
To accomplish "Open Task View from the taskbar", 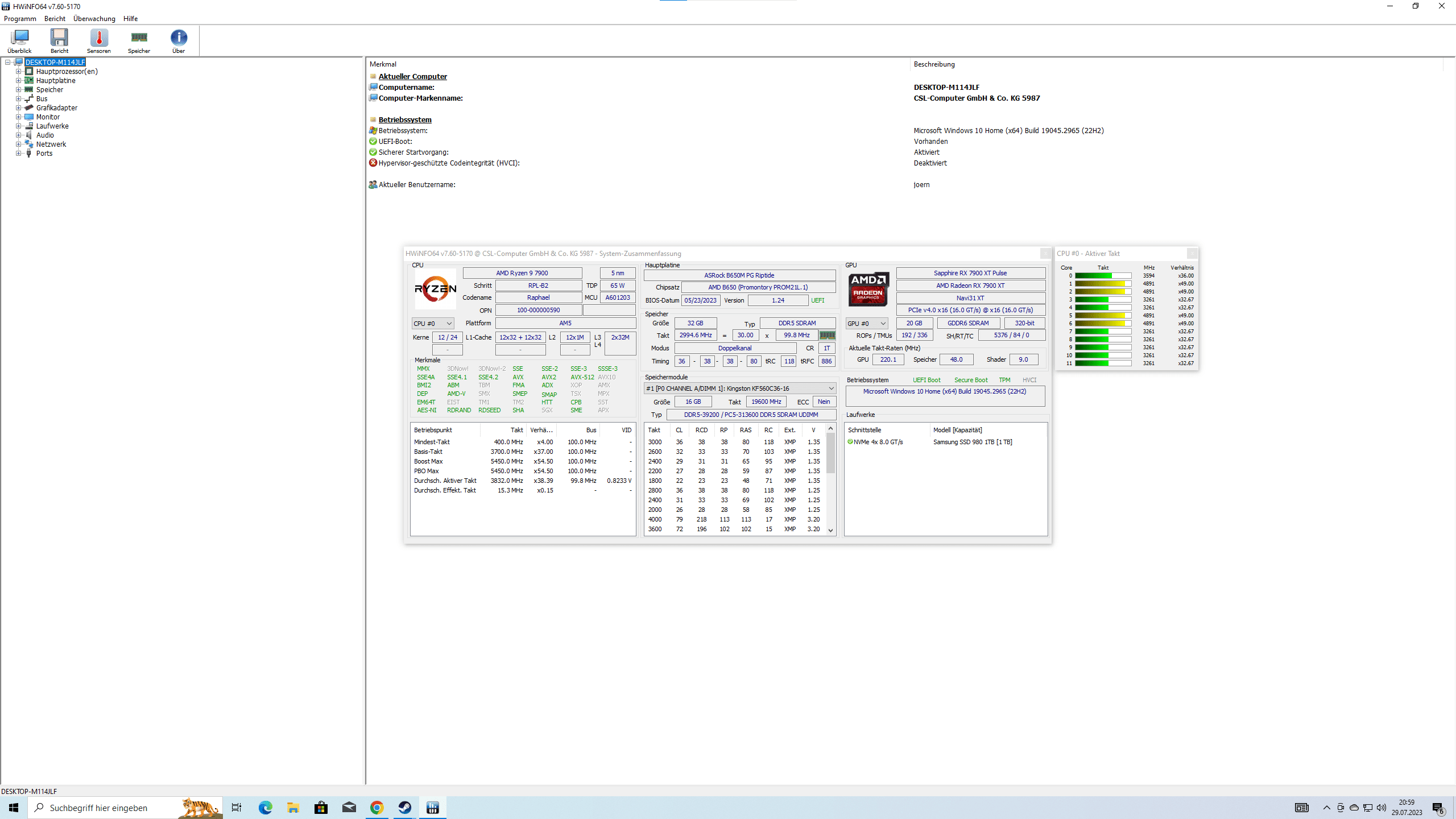I will [237, 808].
